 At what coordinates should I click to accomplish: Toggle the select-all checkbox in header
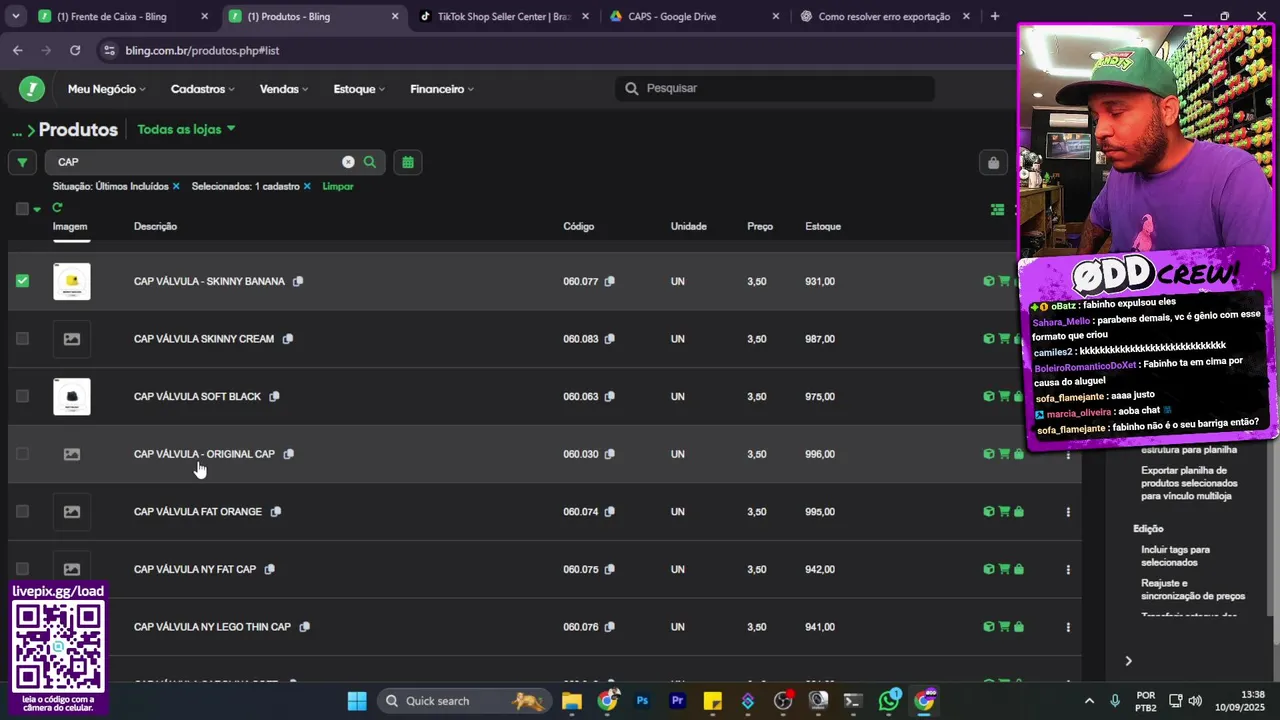coord(22,209)
